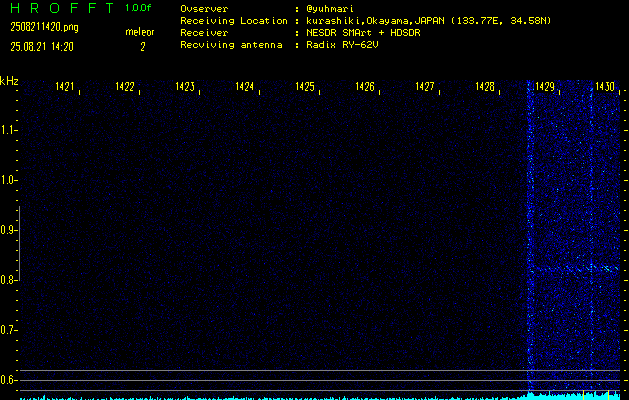Image resolution: width=629 pixels, height=400 pixels.
Task: Click the Receiving Location field label
Action: tap(234, 21)
